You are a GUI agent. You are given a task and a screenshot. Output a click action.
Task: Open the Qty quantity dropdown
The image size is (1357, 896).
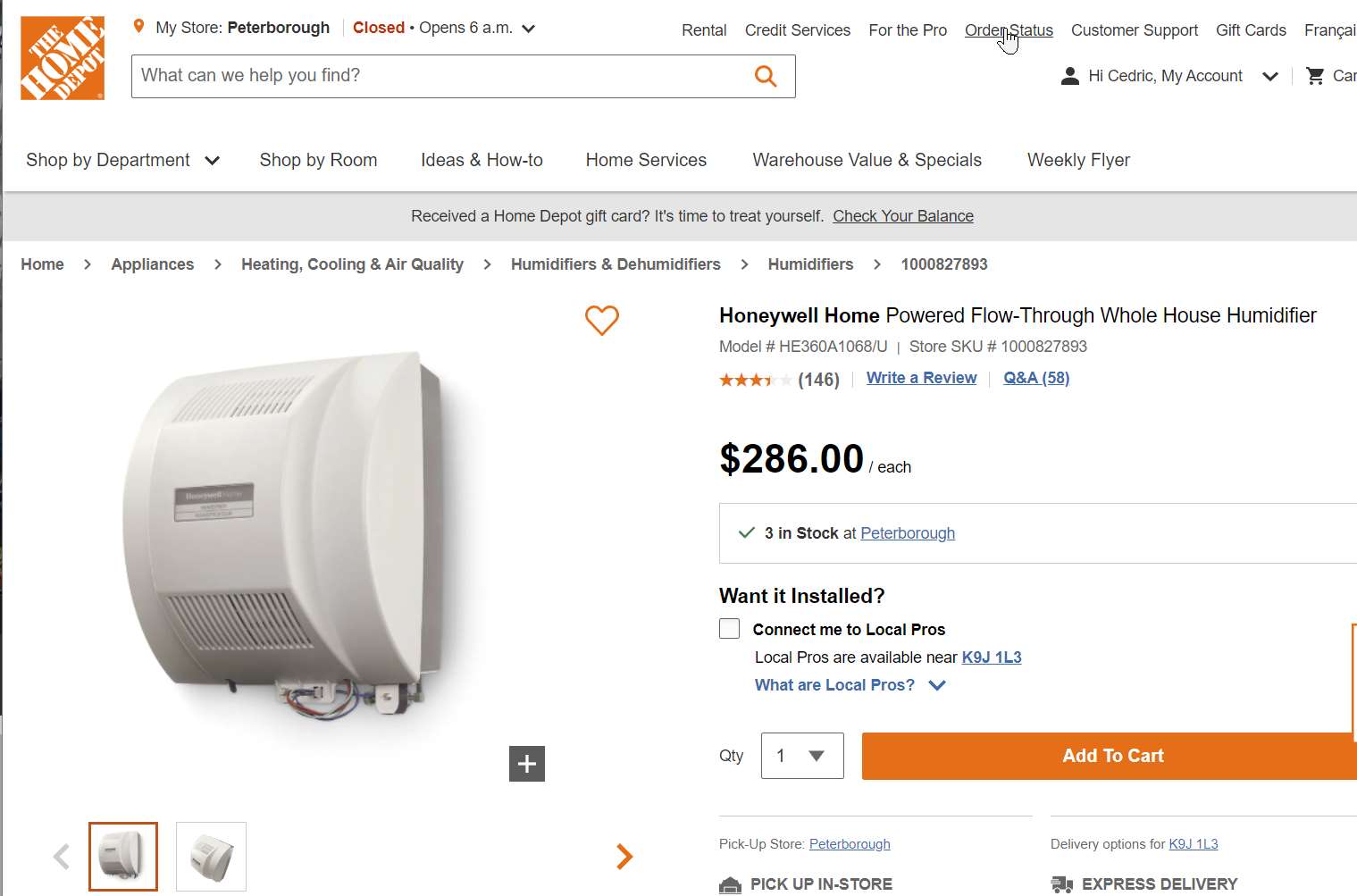[x=801, y=756]
